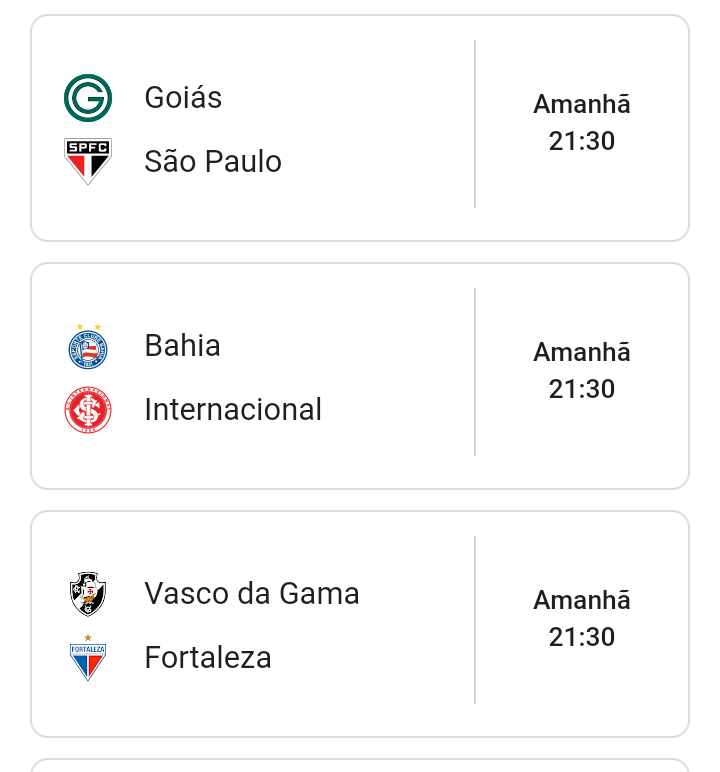Tap Amanhã label on Goiás match
Viewport: 720px width, 772px height.
pos(582,105)
